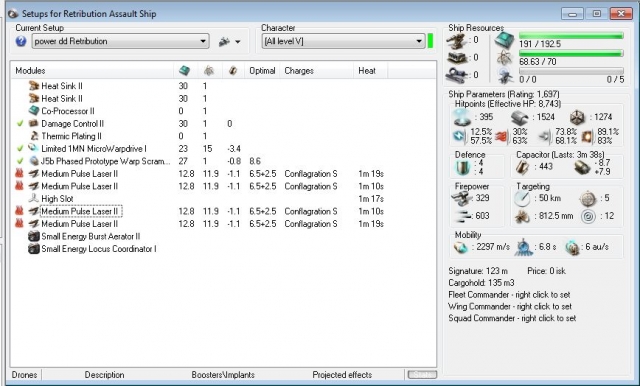Open the Description tab

coord(104,375)
